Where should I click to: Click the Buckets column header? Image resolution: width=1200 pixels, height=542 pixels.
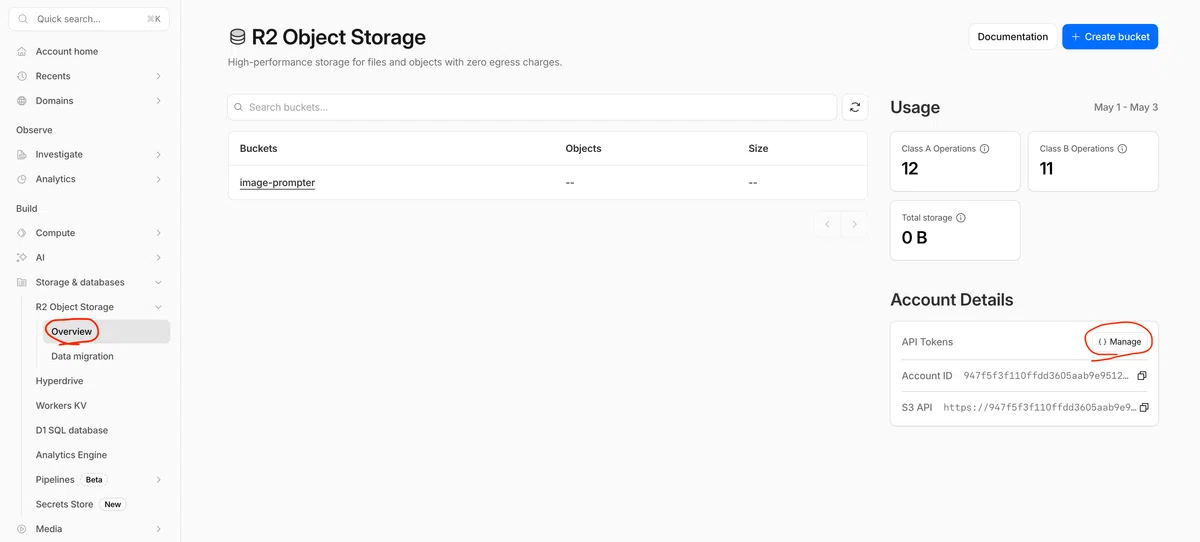coord(258,148)
